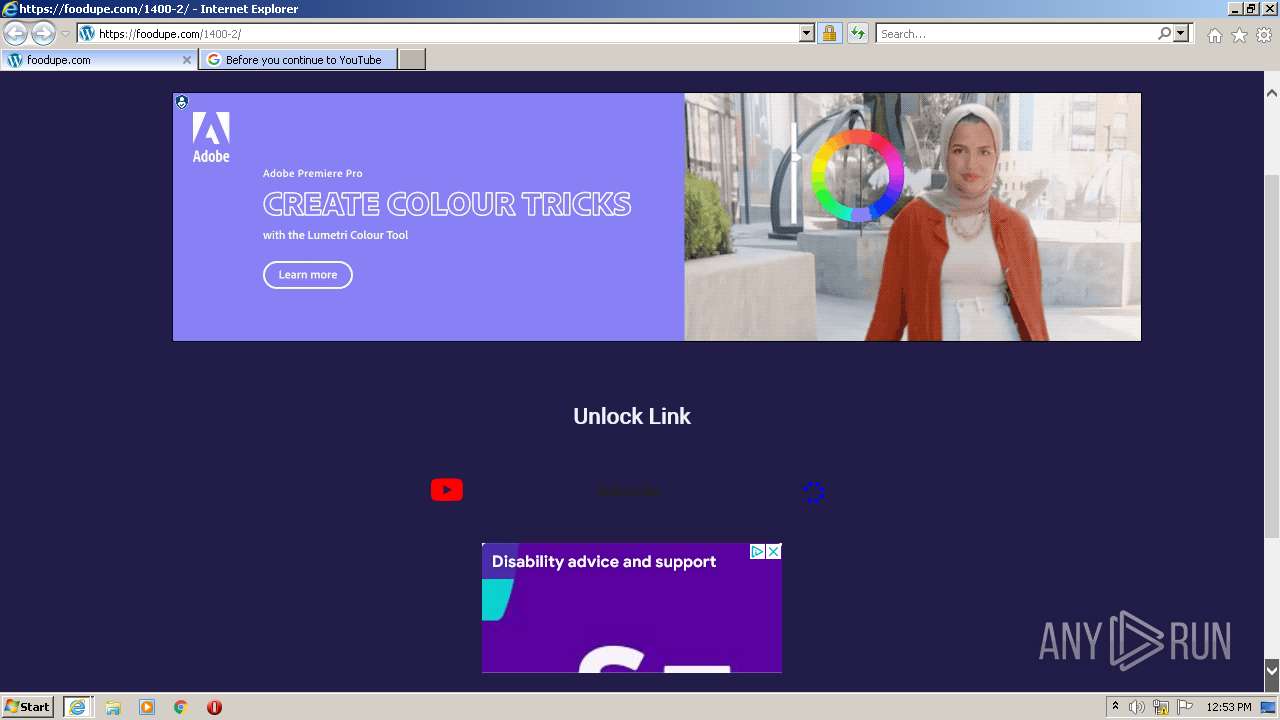Close the foodupe.com tab
Screen dimensions: 1280x720
click(186, 60)
